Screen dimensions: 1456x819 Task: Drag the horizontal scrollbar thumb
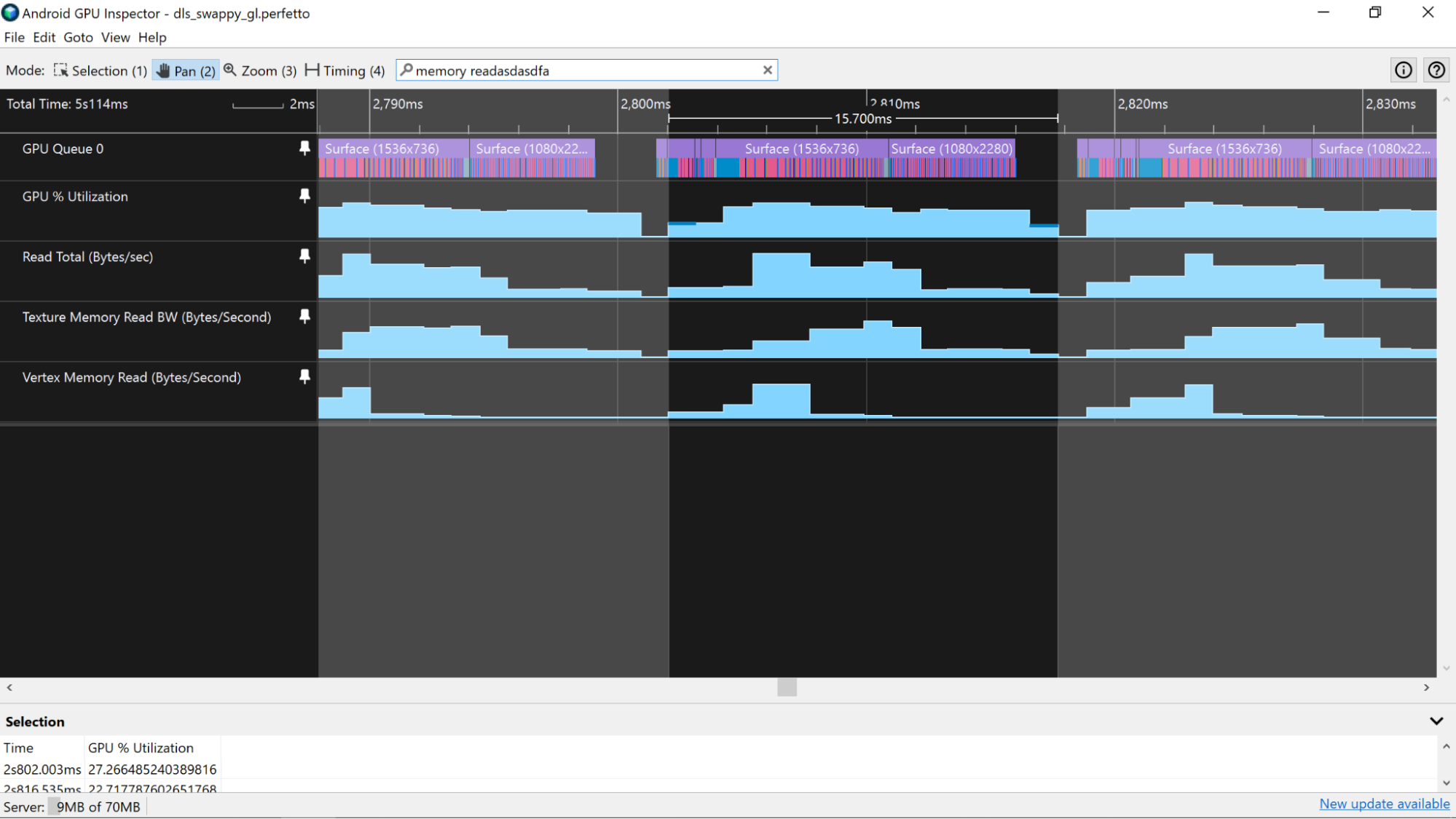tap(787, 687)
